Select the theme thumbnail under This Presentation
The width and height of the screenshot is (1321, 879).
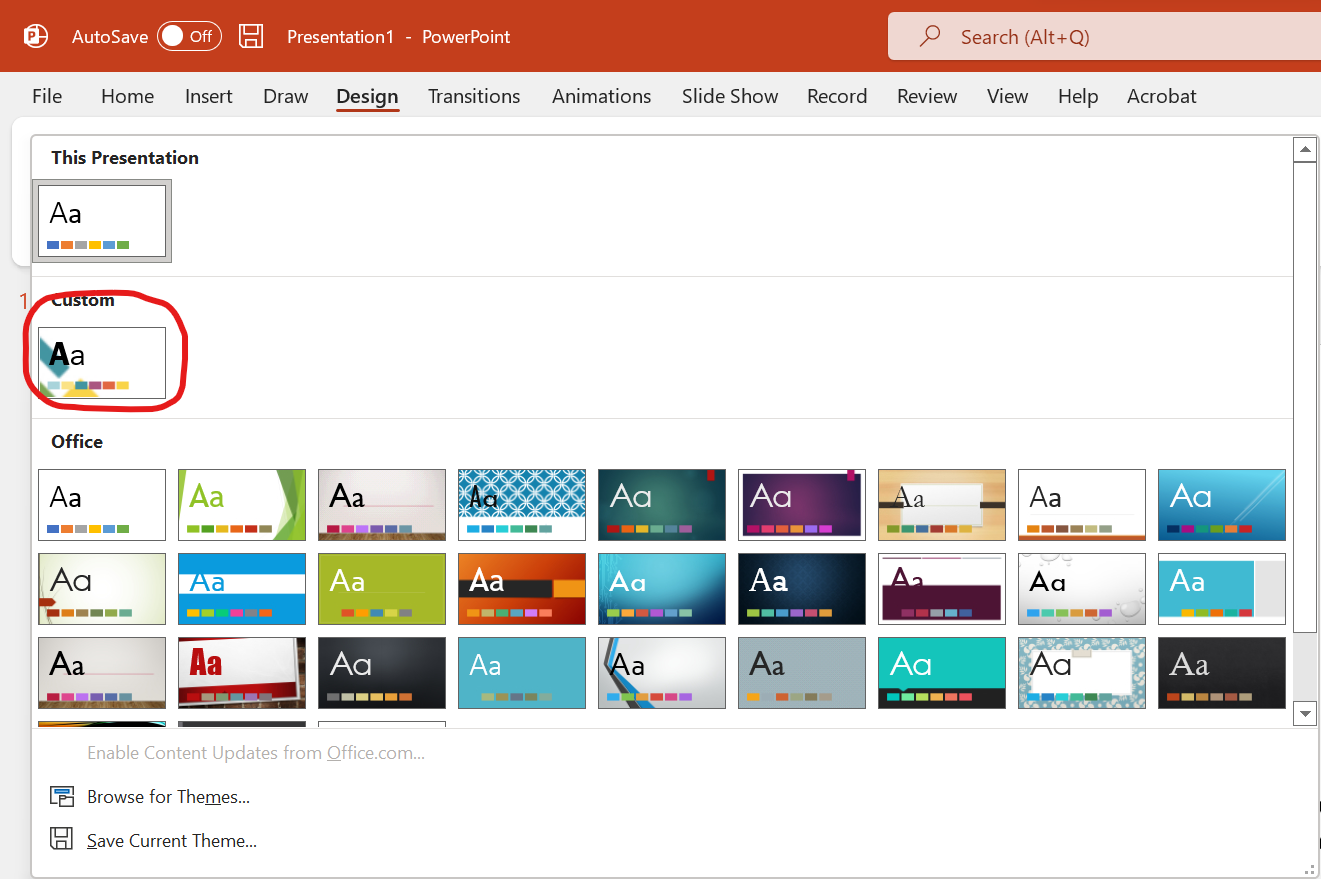[102, 221]
